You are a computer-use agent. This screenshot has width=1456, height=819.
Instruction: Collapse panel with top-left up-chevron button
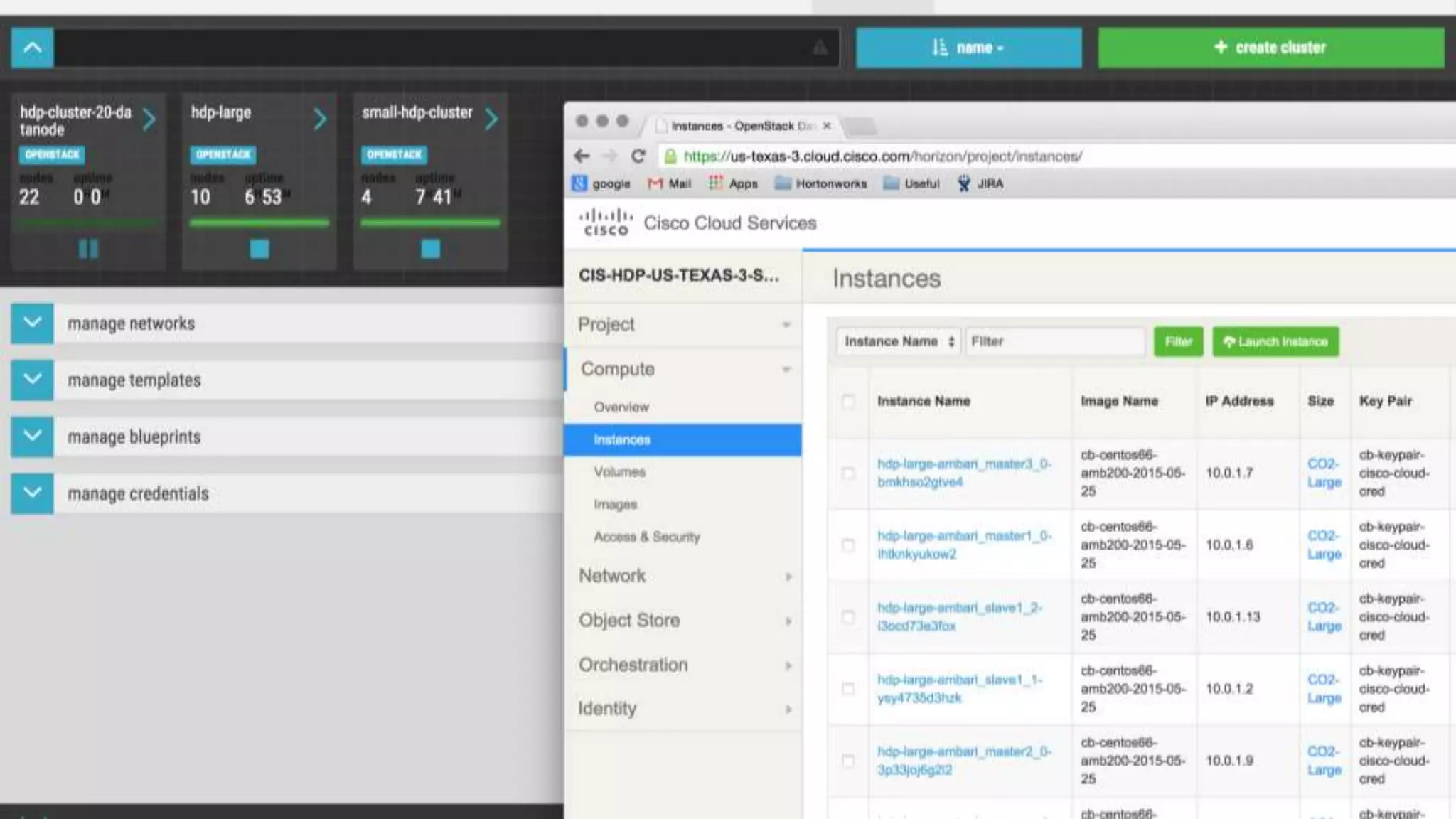[x=32, y=48]
